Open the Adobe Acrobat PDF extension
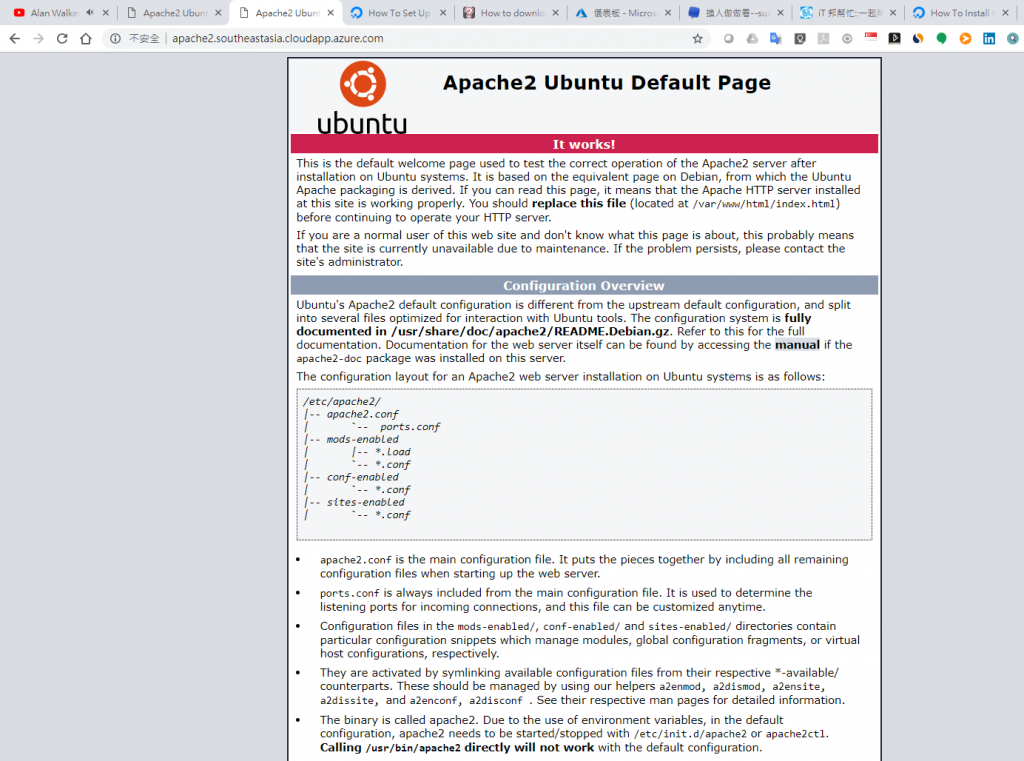The height and width of the screenshot is (761, 1024). coord(824,39)
